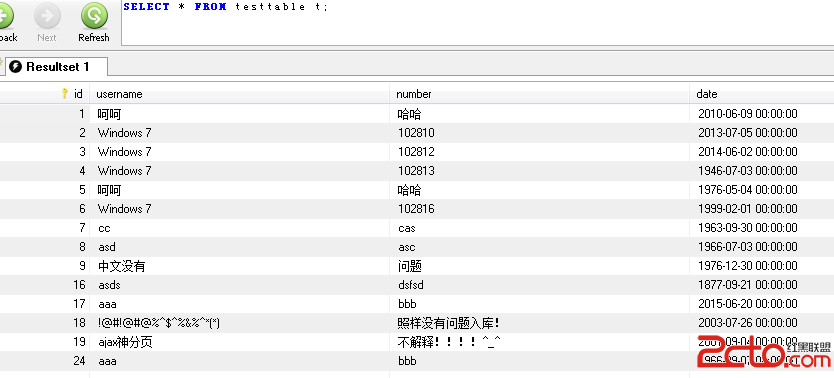Click the Refresh icon button
Viewport: 834px width, 378px height.
94,16
